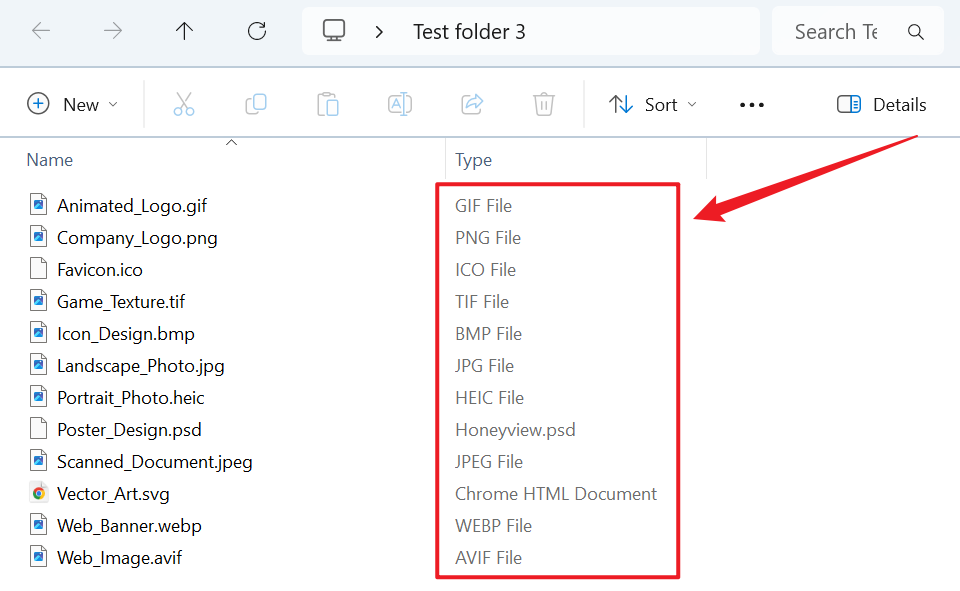
Task: Click the image icon of Company_Logo.png
Action: (x=39, y=236)
